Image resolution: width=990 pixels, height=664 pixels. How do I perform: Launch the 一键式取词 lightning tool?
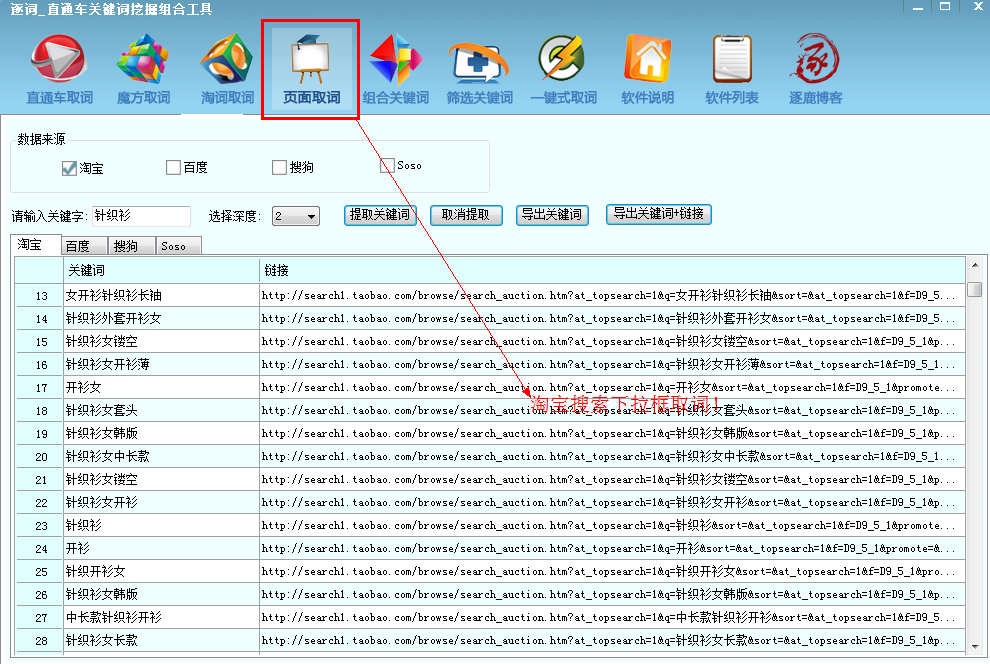563,69
